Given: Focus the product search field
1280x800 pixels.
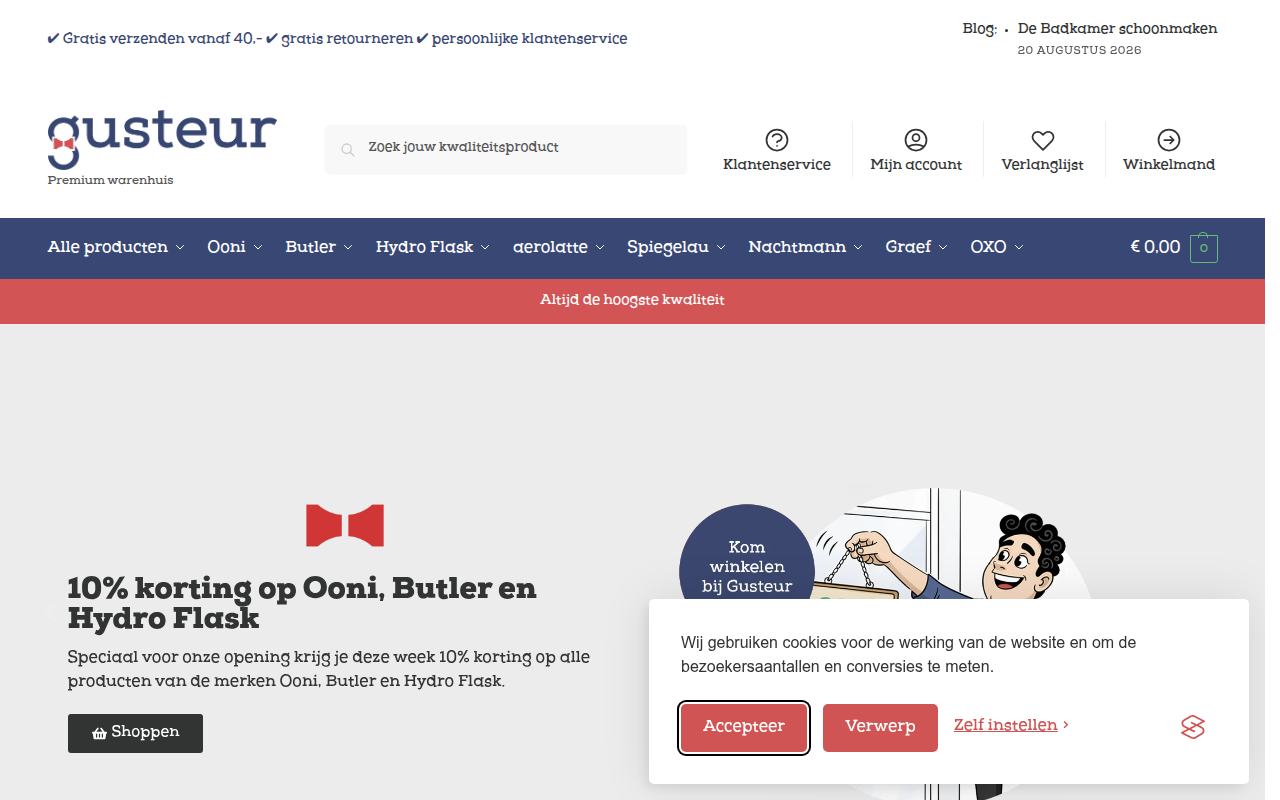Looking at the screenshot, I should click(506, 149).
